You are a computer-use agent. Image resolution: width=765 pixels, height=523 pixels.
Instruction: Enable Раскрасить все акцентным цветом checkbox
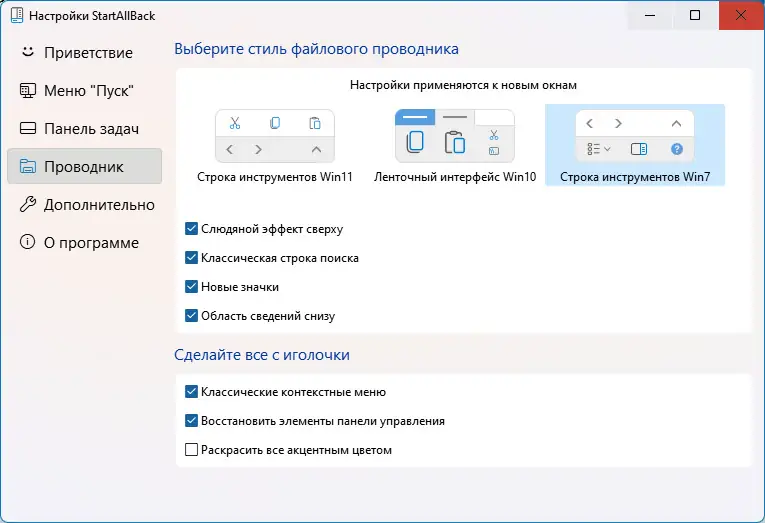[x=191, y=449]
